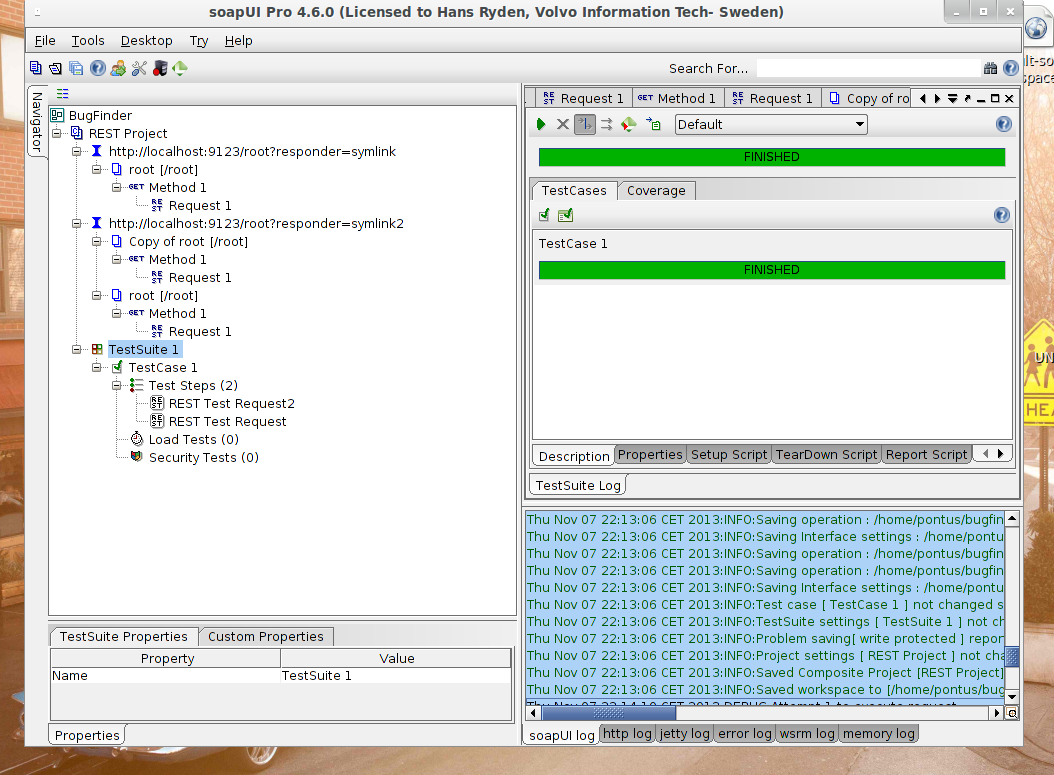Click the Search For input field
Screen dimensions: 1054x775
tap(865, 68)
